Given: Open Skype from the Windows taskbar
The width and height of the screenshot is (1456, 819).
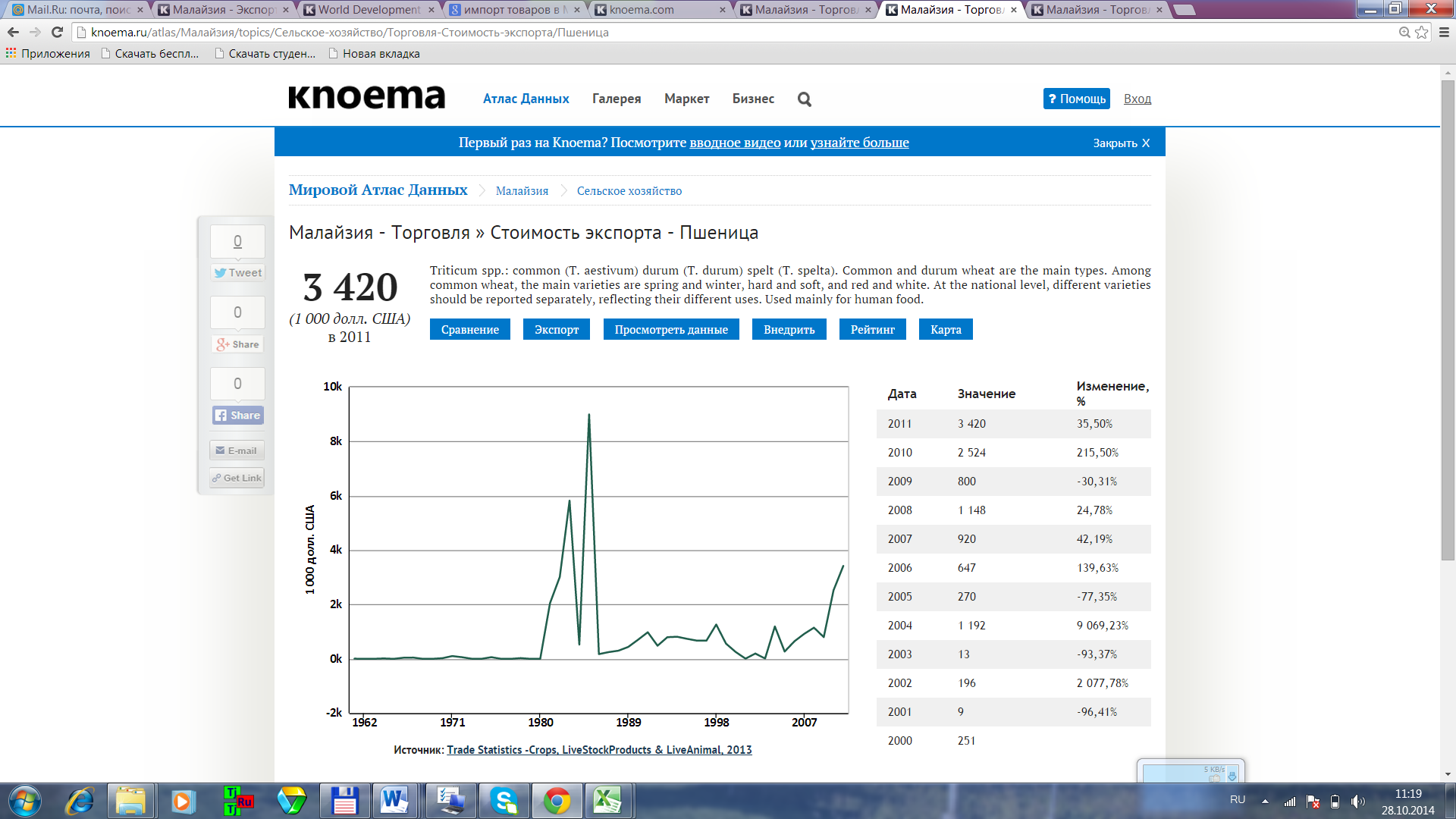Looking at the screenshot, I should [504, 801].
